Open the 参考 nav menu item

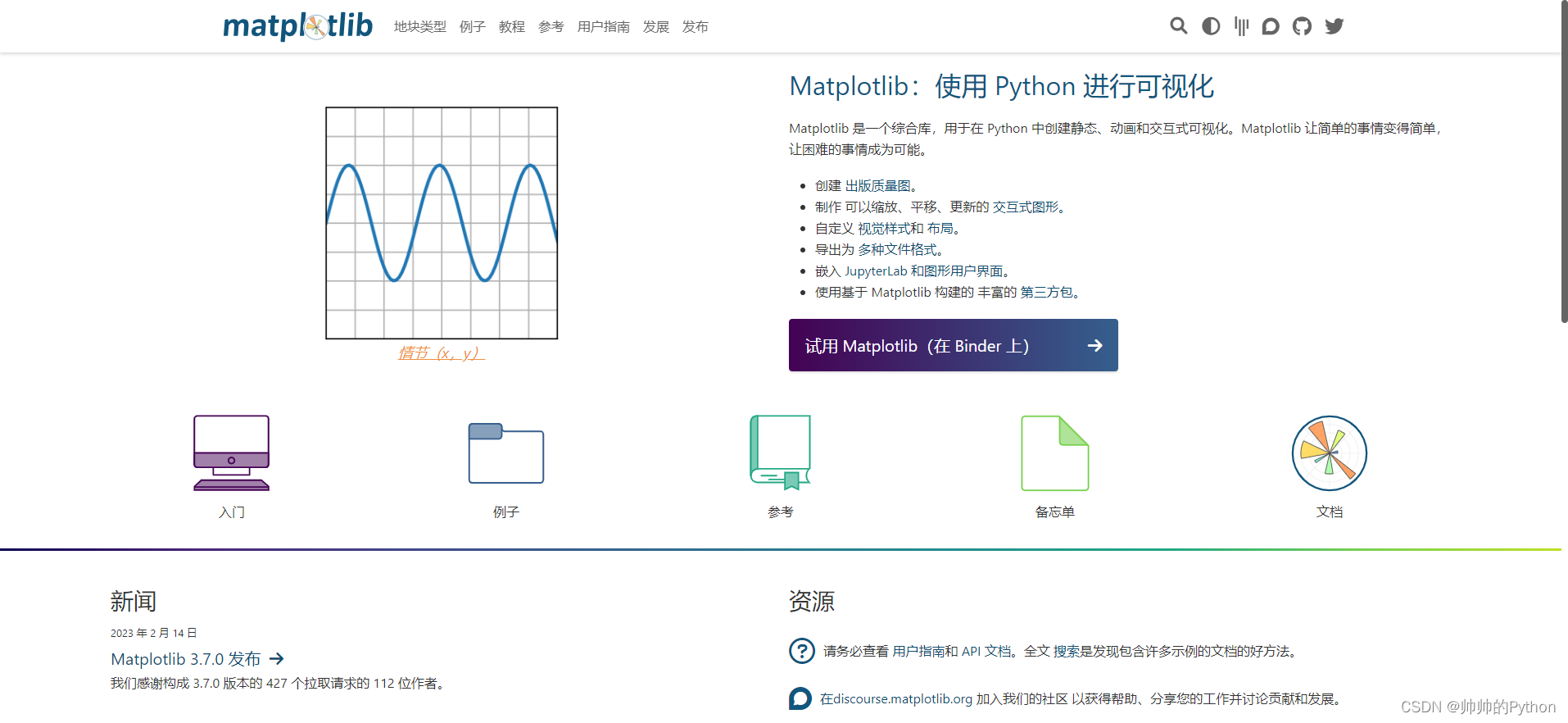[551, 27]
